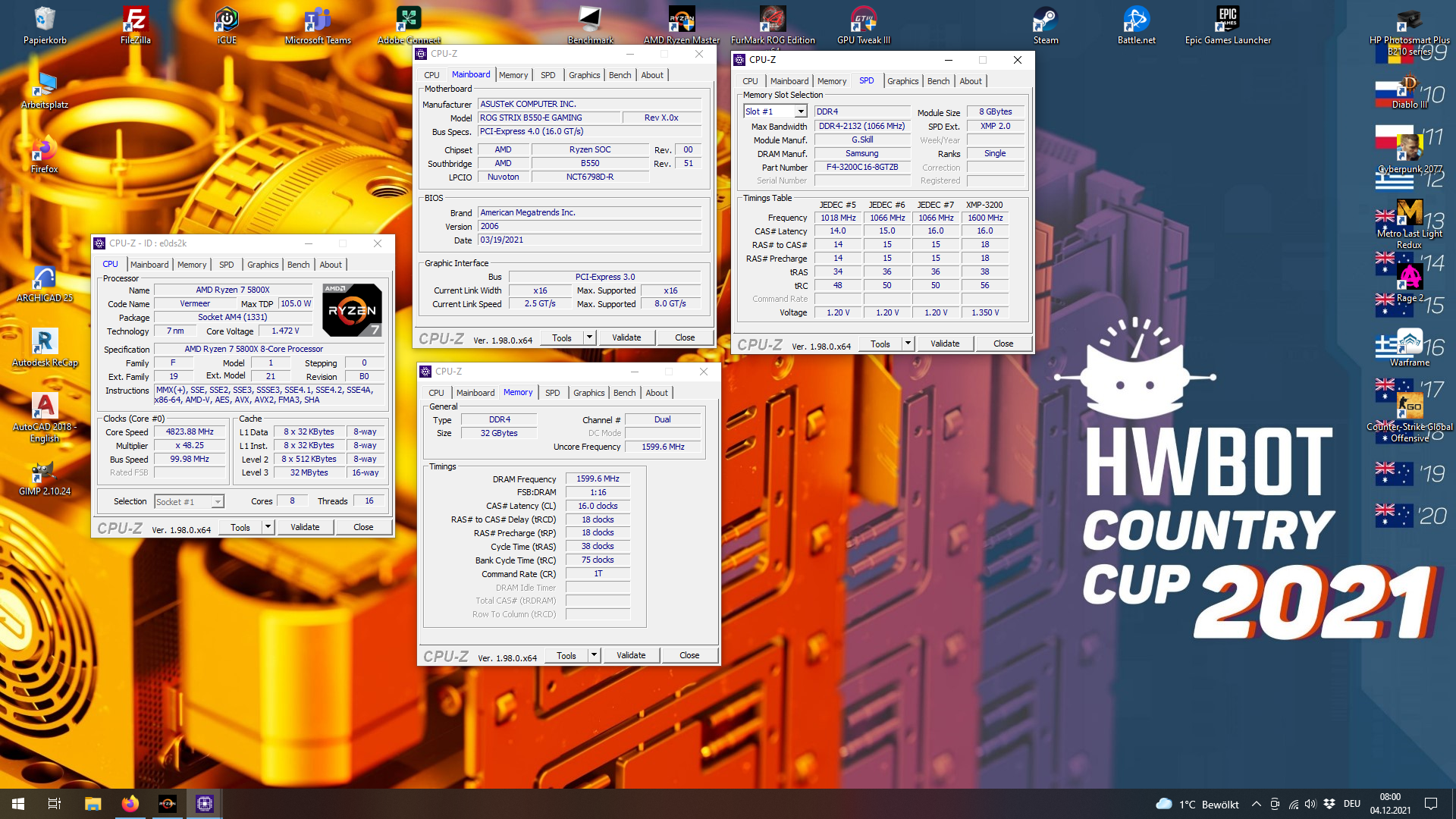1456x819 pixels.
Task: Open the weather widget 1°C Bewölkt
Action: pos(1197,804)
